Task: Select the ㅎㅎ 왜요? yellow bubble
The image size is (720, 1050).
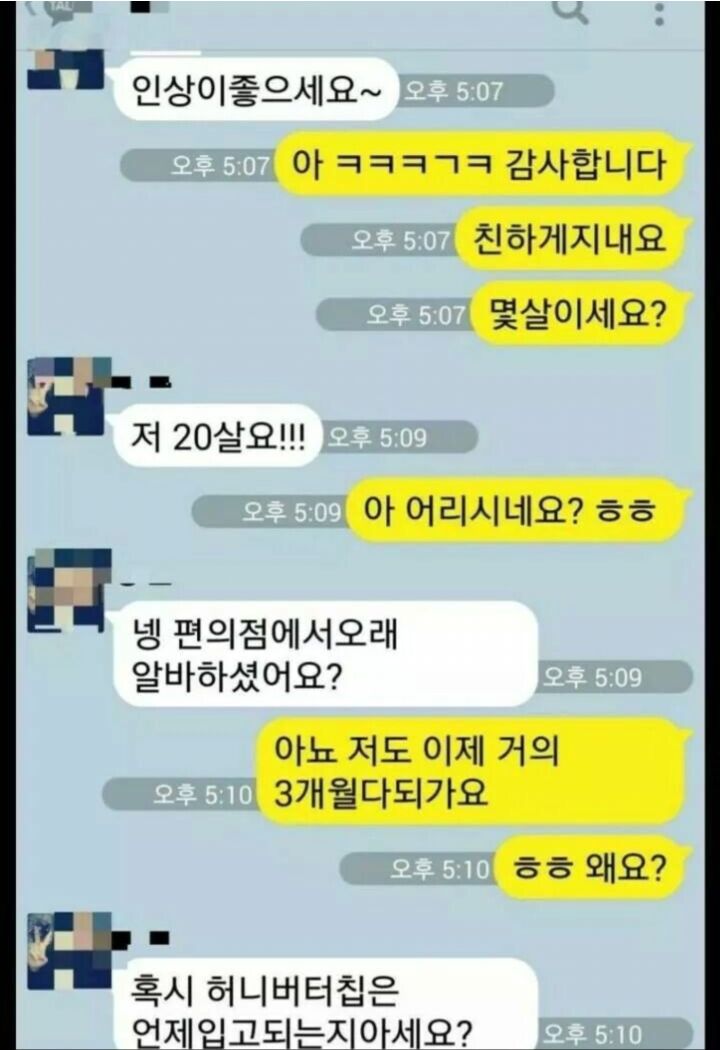Action: point(591,868)
